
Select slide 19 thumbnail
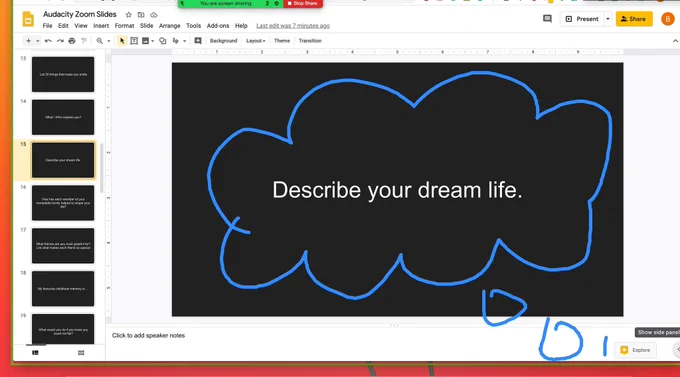(63, 329)
